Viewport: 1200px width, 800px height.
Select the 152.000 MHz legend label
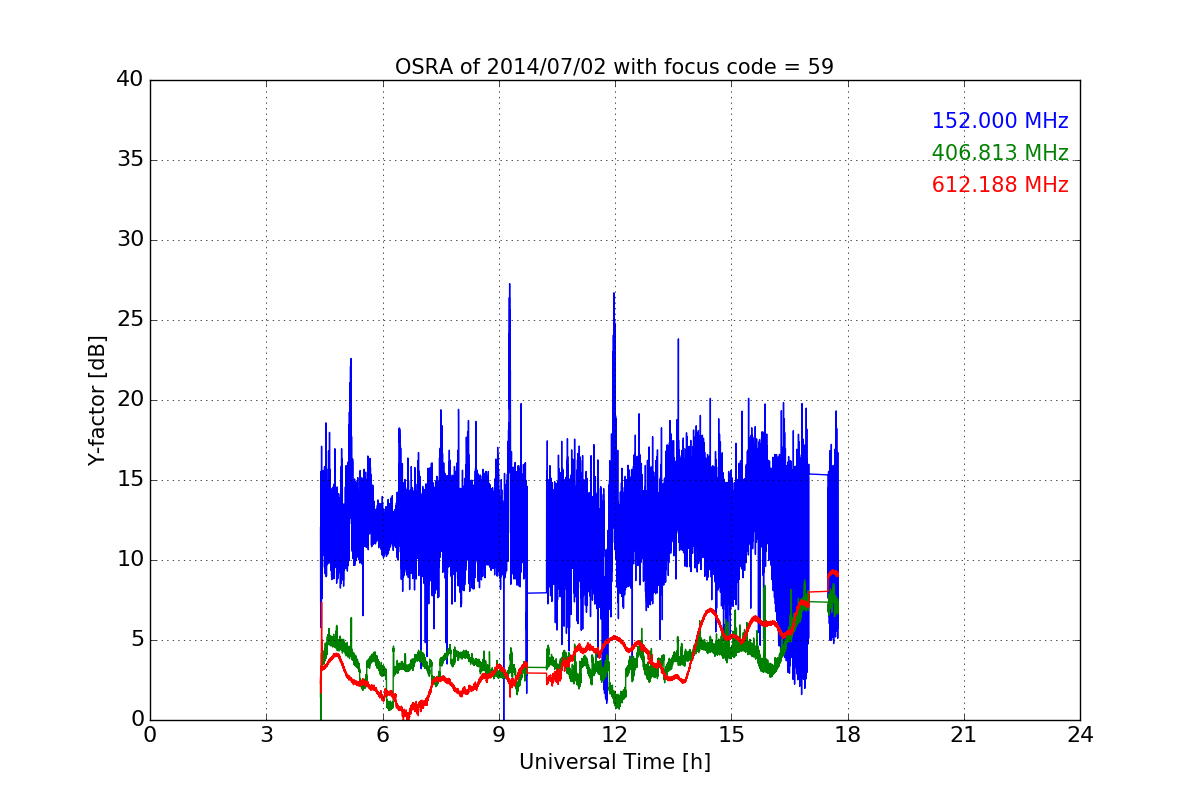pyautogui.click(x=1000, y=121)
